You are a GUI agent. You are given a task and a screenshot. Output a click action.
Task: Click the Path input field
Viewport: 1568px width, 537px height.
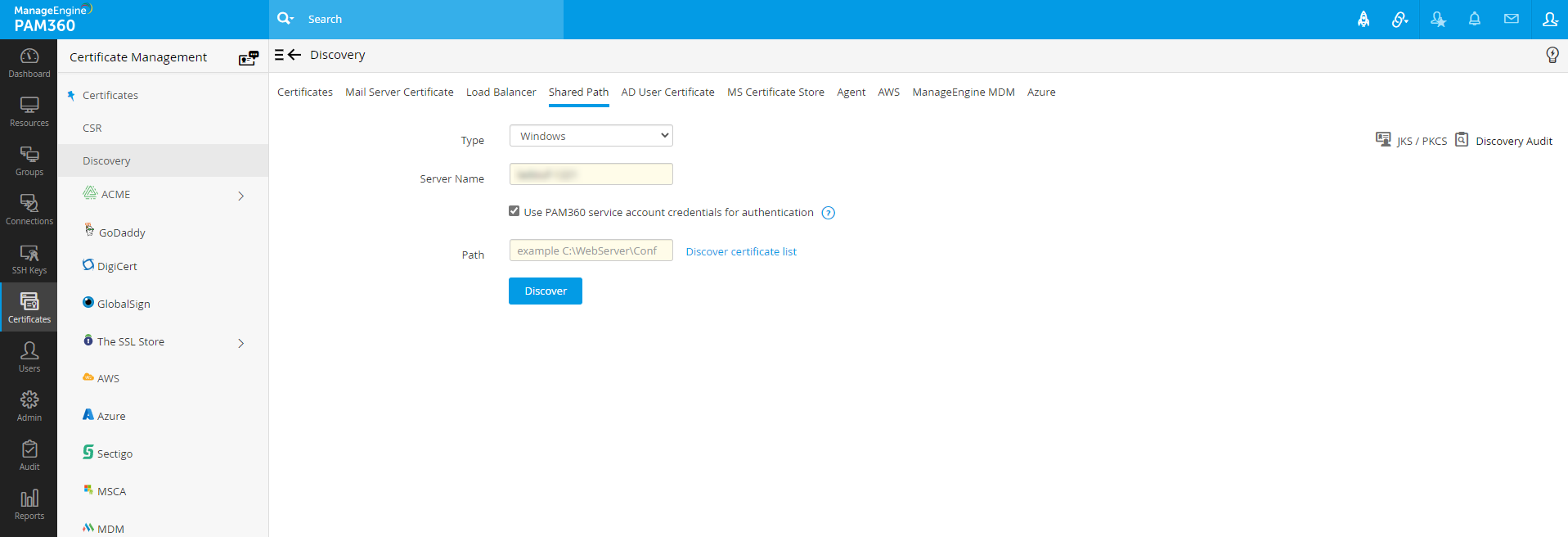click(591, 250)
